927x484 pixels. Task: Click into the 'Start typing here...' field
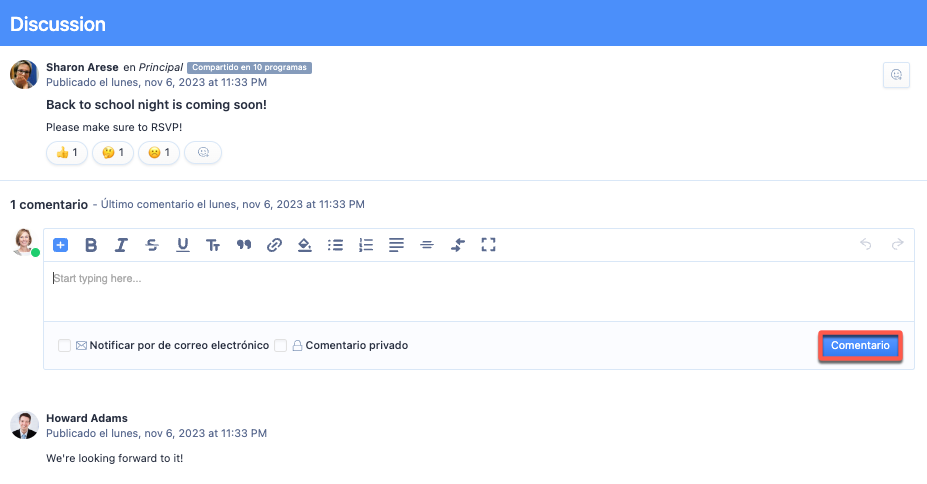(480, 290)
